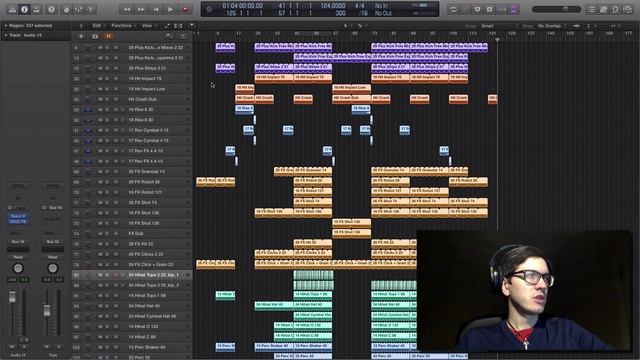640x360 pixels.
Task: Click the Space D plugin slot
Action: 18,216
